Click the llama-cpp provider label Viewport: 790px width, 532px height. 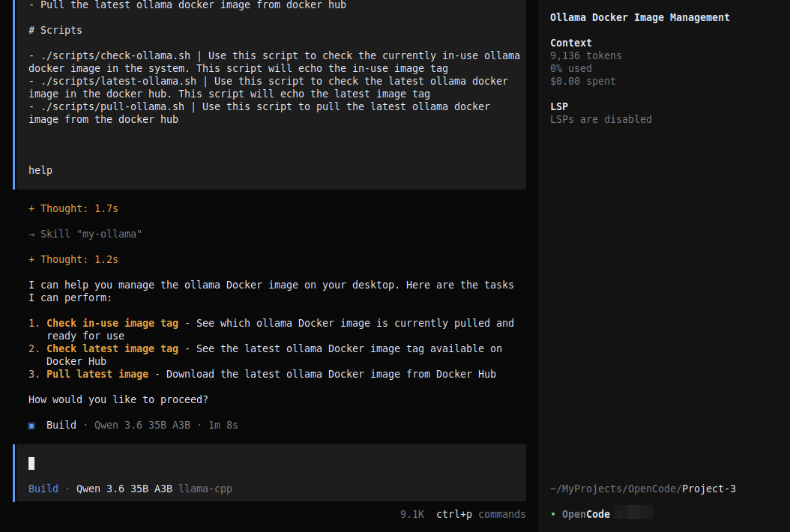pos(206,489)
